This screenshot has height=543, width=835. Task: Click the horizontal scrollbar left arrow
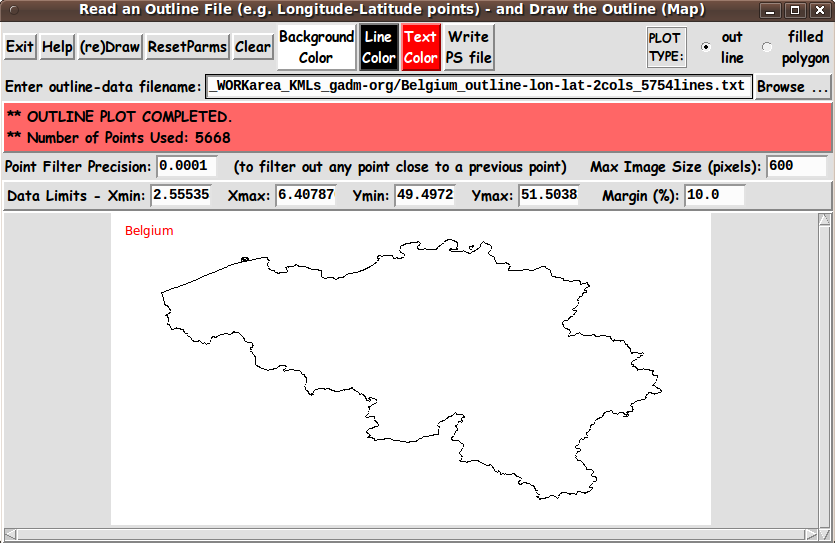pyautogui.click(x=10, y=534)
